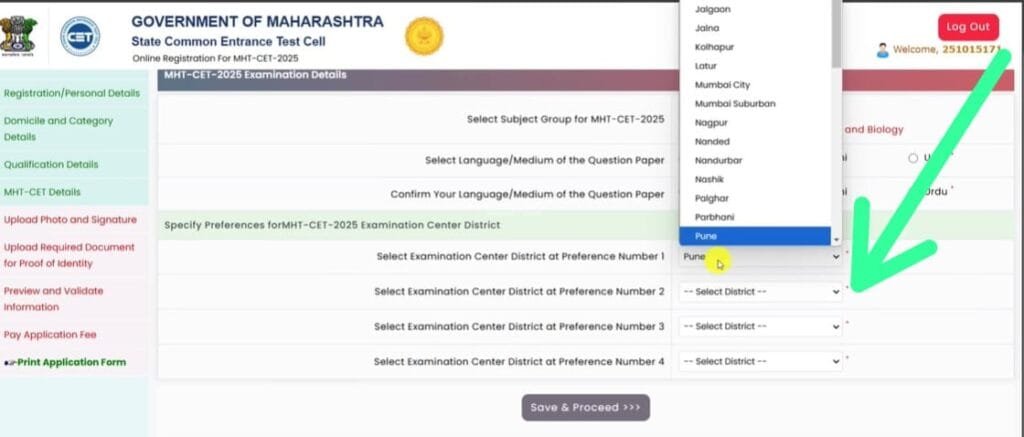Click the CET Cell circular logo
Screen dimensions: 1024x437
(79, 36)
